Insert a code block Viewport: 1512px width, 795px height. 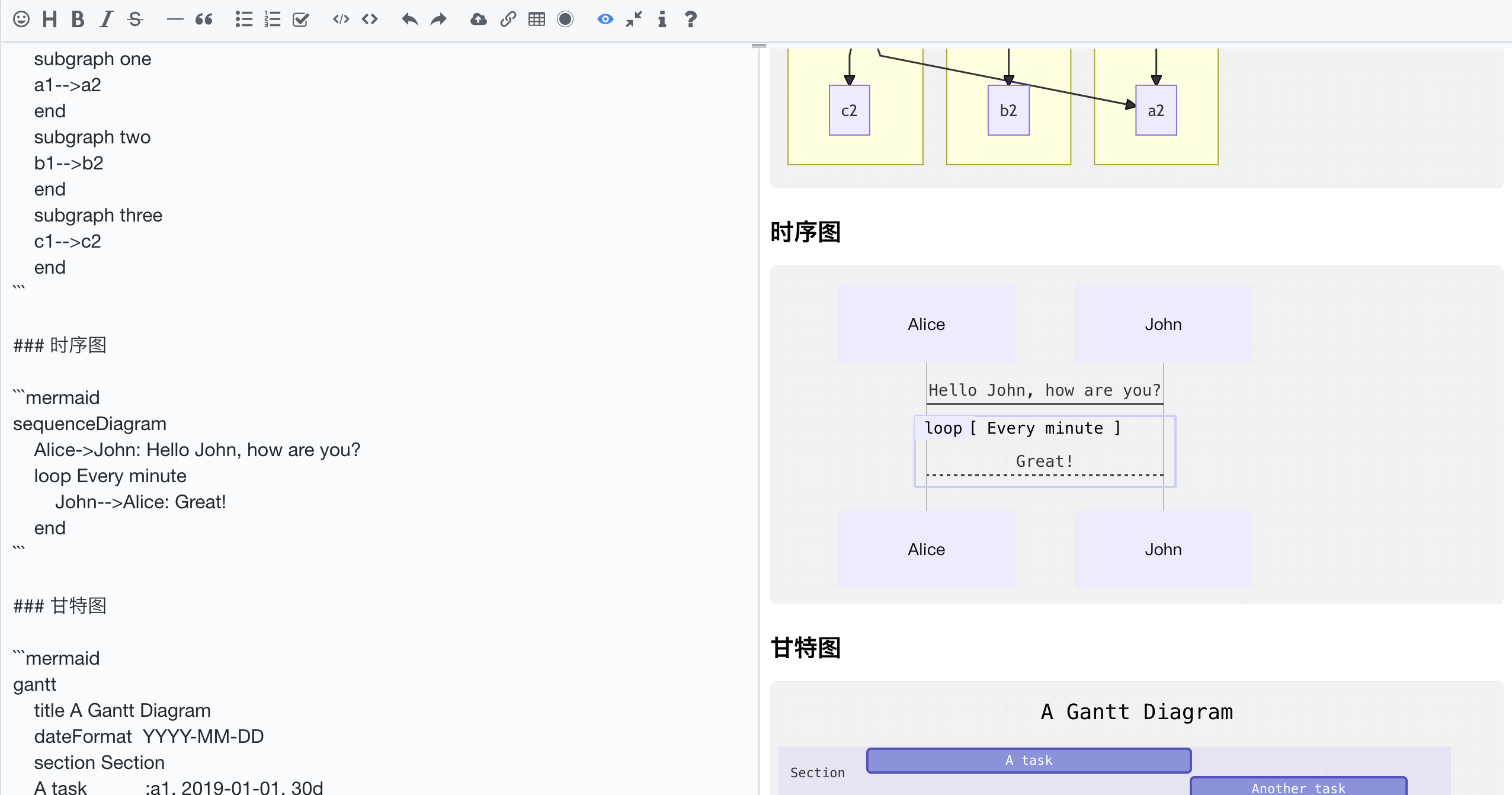tap(341, 20)
